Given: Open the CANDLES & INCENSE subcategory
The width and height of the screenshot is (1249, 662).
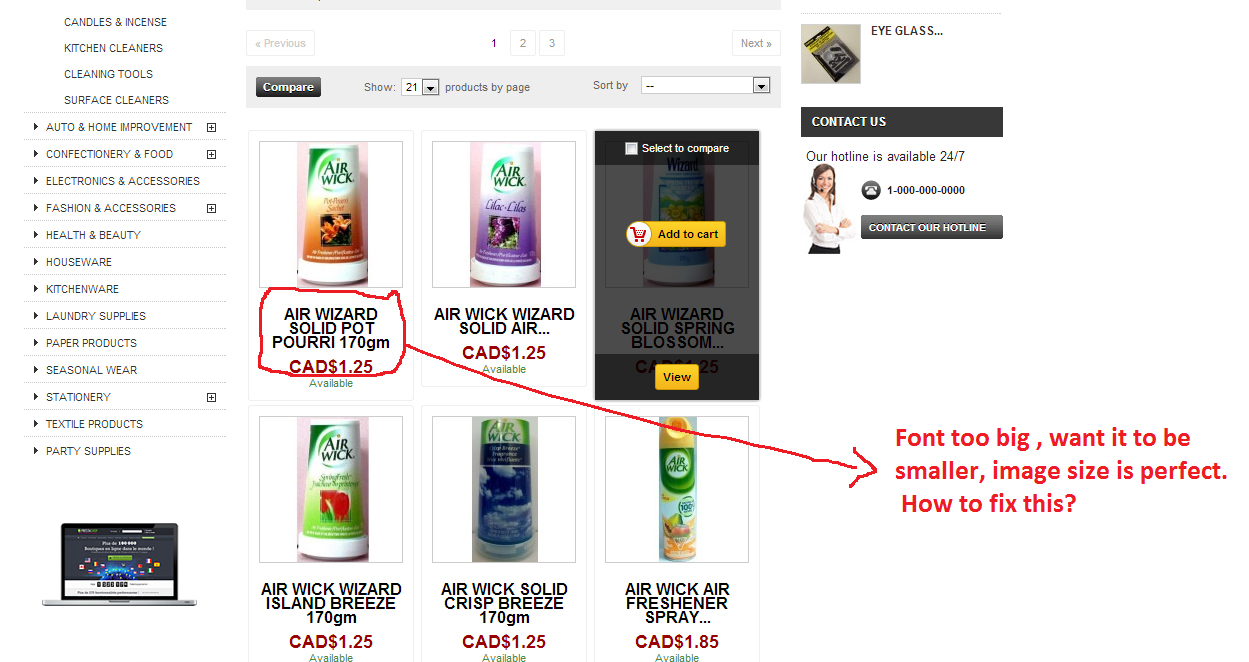Looking at the screenshot, I should pos(115,22).
